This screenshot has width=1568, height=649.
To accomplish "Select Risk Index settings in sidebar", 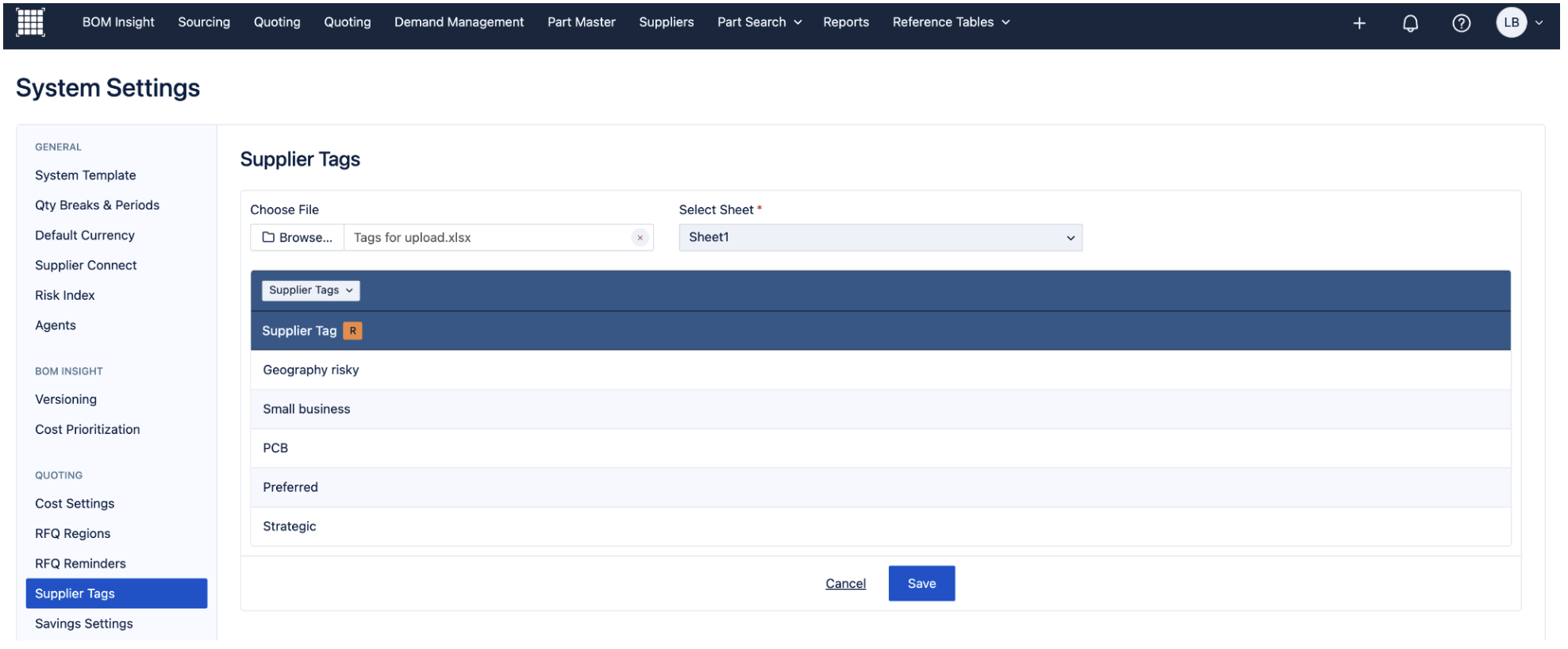I will (x=65, y=295).
